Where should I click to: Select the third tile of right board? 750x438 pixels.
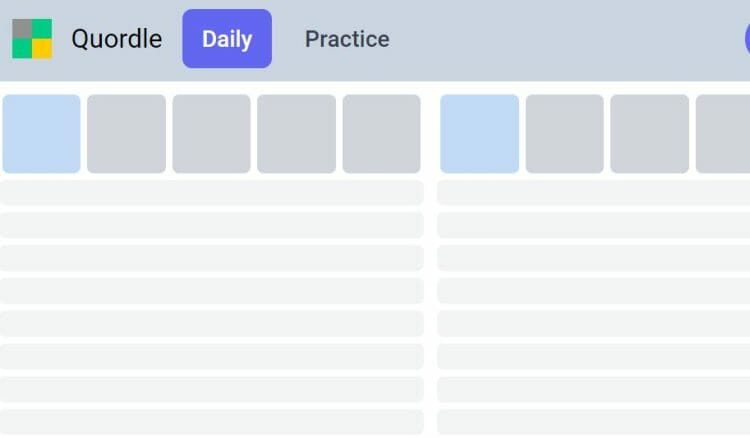pyautogui.click(x=650, y=134)
